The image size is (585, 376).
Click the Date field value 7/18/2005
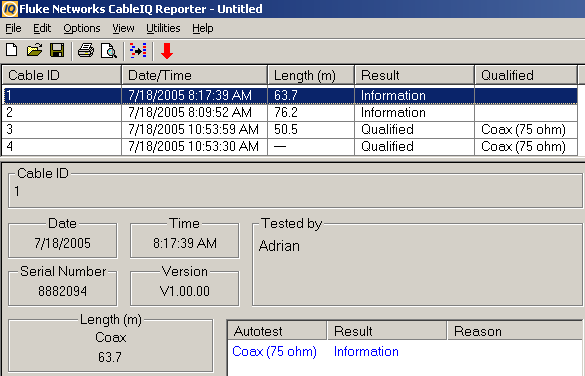63,243
